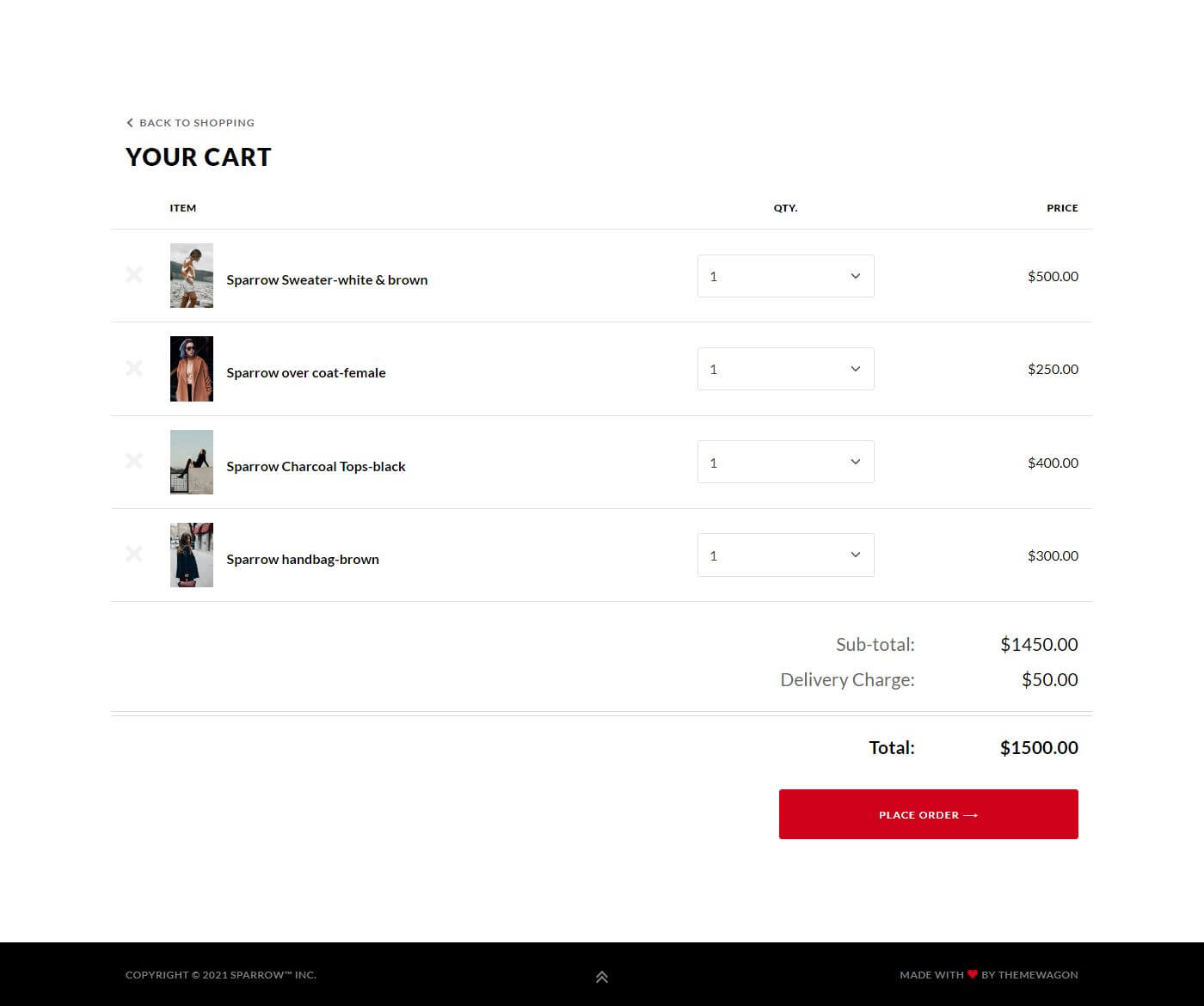Remove Sparrow Sweater-white & brown from cart
Image resolution: width=1204 pixels, height=1006 pixels.
[134, 275]
